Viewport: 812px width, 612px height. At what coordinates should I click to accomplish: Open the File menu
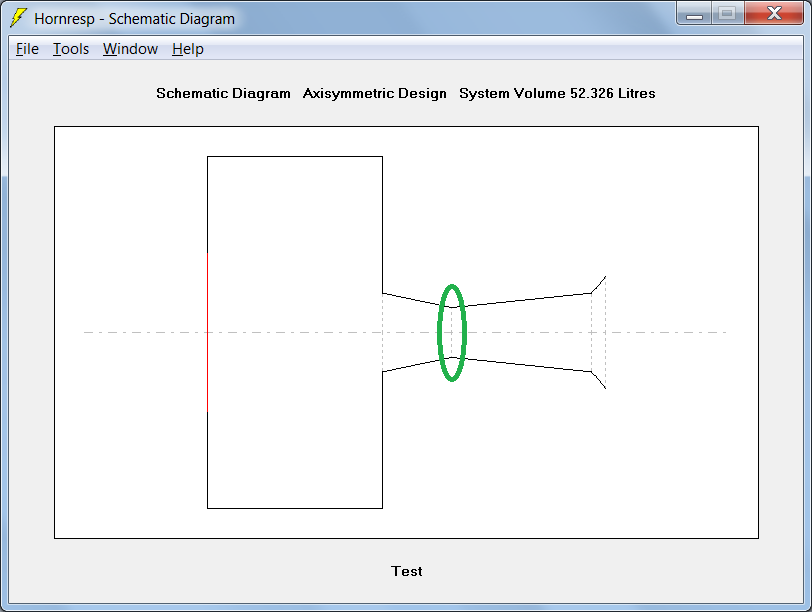click(x=27, y=49)
